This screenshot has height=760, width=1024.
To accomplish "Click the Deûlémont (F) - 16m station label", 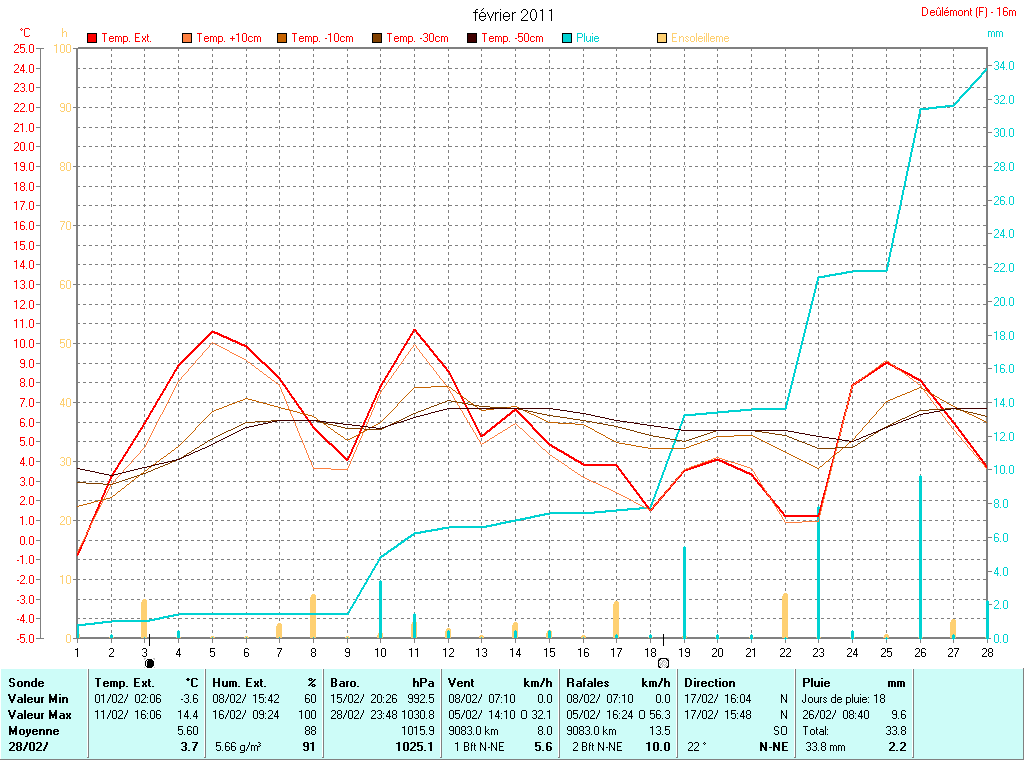I will (x=970, y=13).
